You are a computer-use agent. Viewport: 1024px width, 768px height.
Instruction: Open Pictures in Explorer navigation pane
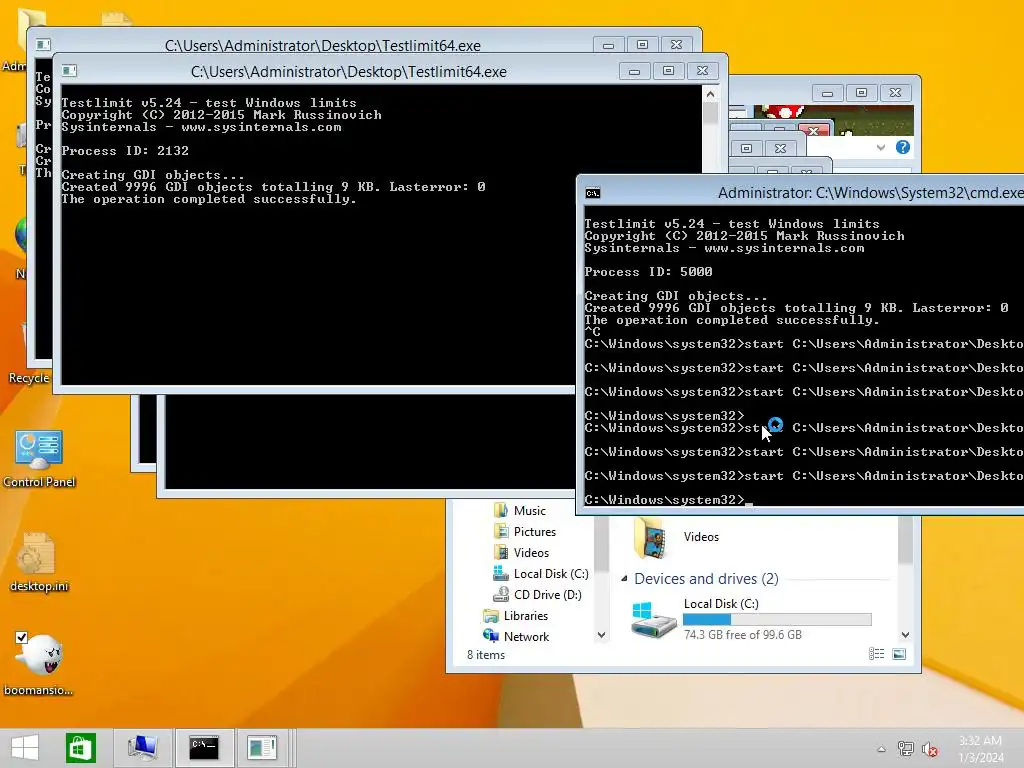pos(525,532)
